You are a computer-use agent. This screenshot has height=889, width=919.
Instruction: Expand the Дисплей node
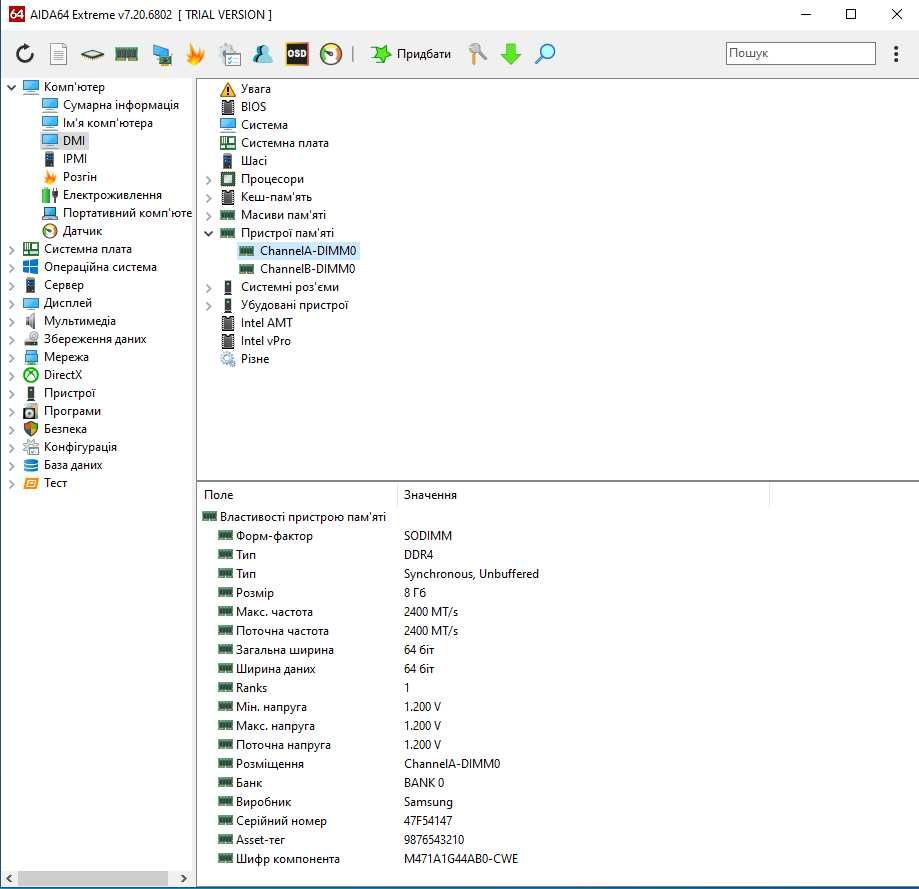click(x=11, y=304)
